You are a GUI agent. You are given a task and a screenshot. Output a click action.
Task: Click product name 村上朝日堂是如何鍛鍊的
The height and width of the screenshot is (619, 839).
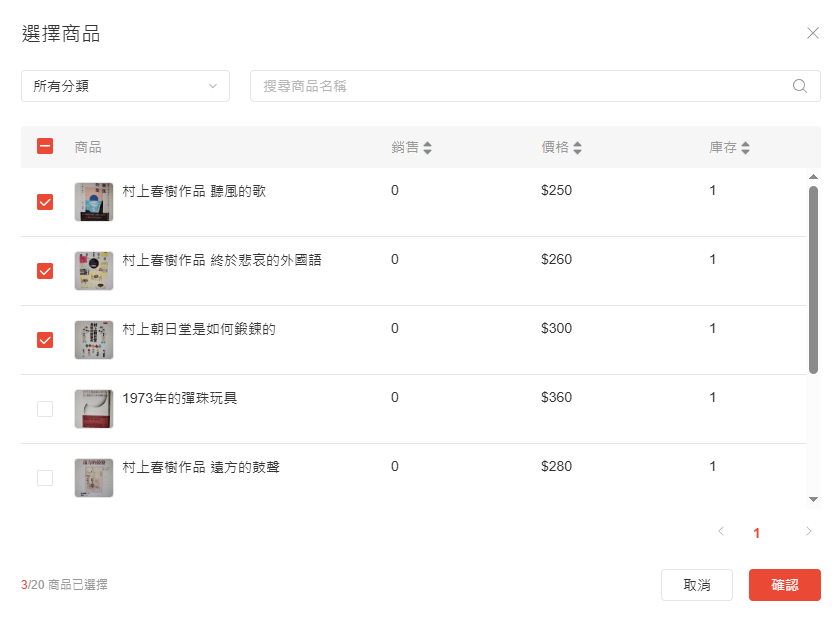point(199,329)
